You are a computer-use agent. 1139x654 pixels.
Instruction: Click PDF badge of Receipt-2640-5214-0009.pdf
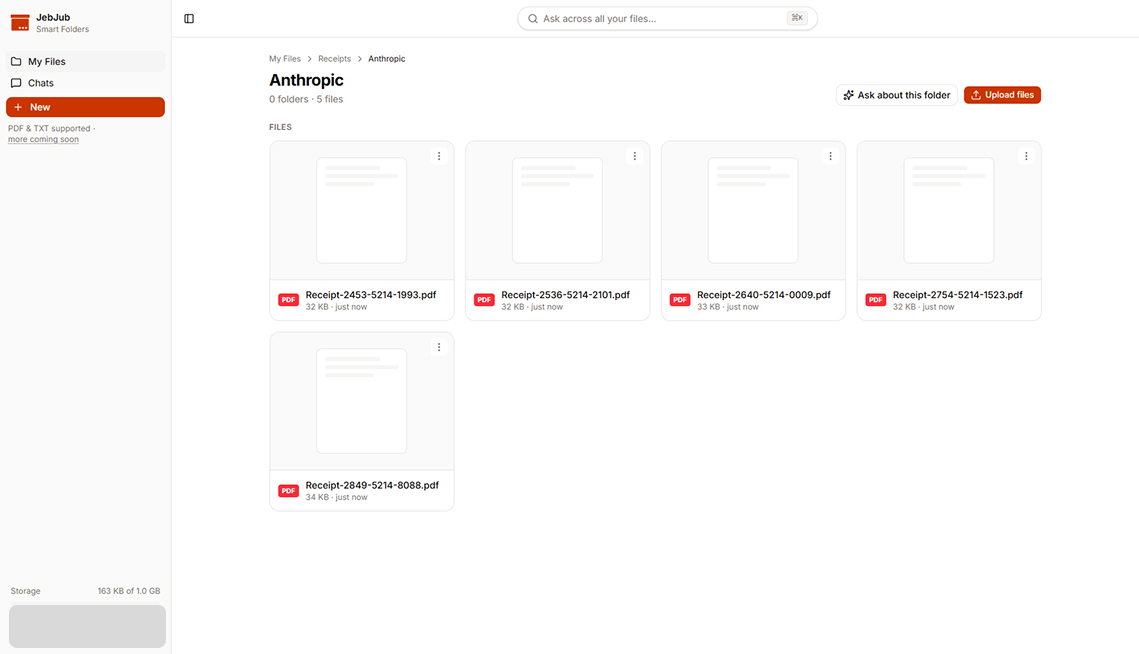pyautogui.click(x=680, y=300)
